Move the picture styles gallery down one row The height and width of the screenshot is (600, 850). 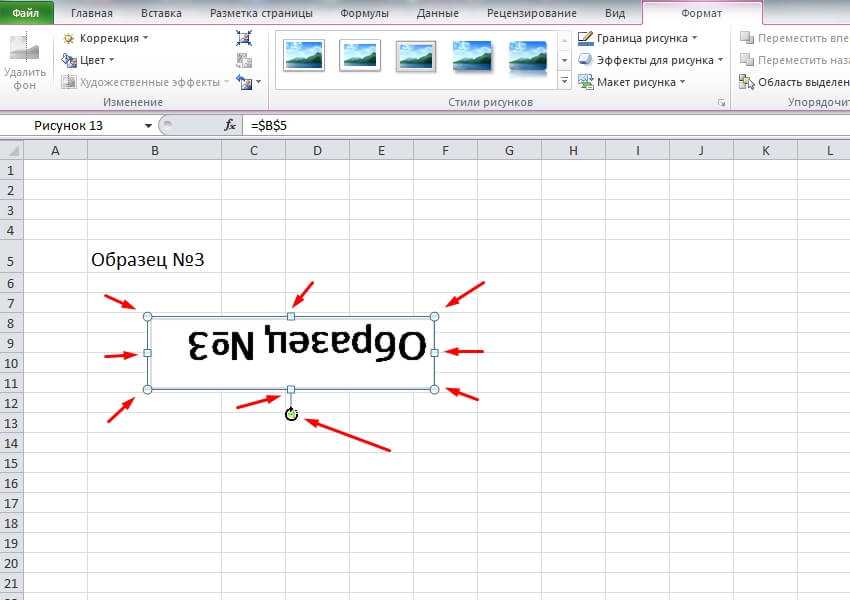click(564, 60)
